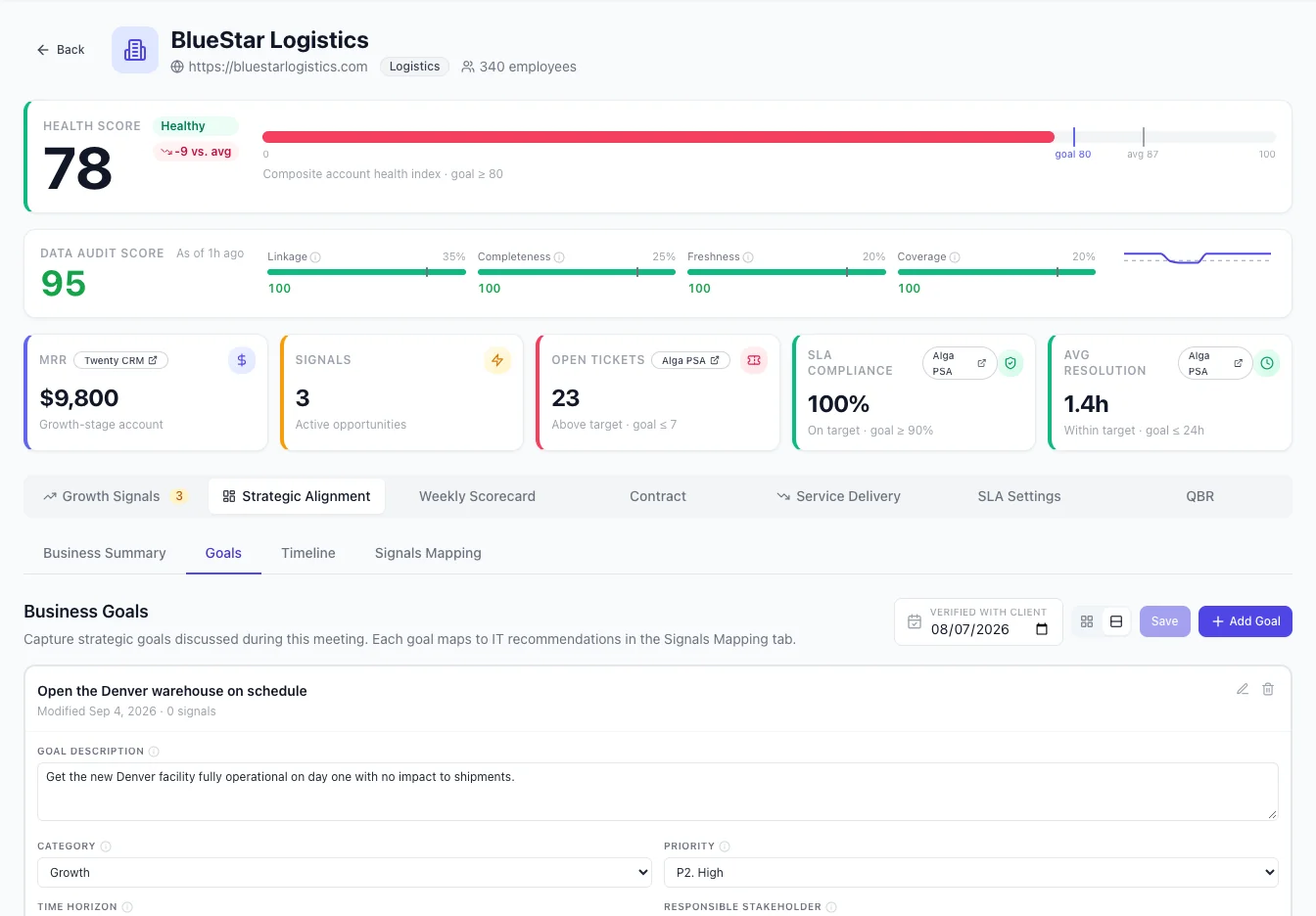Open the Category dropdown showing Growth

point(345,872)
